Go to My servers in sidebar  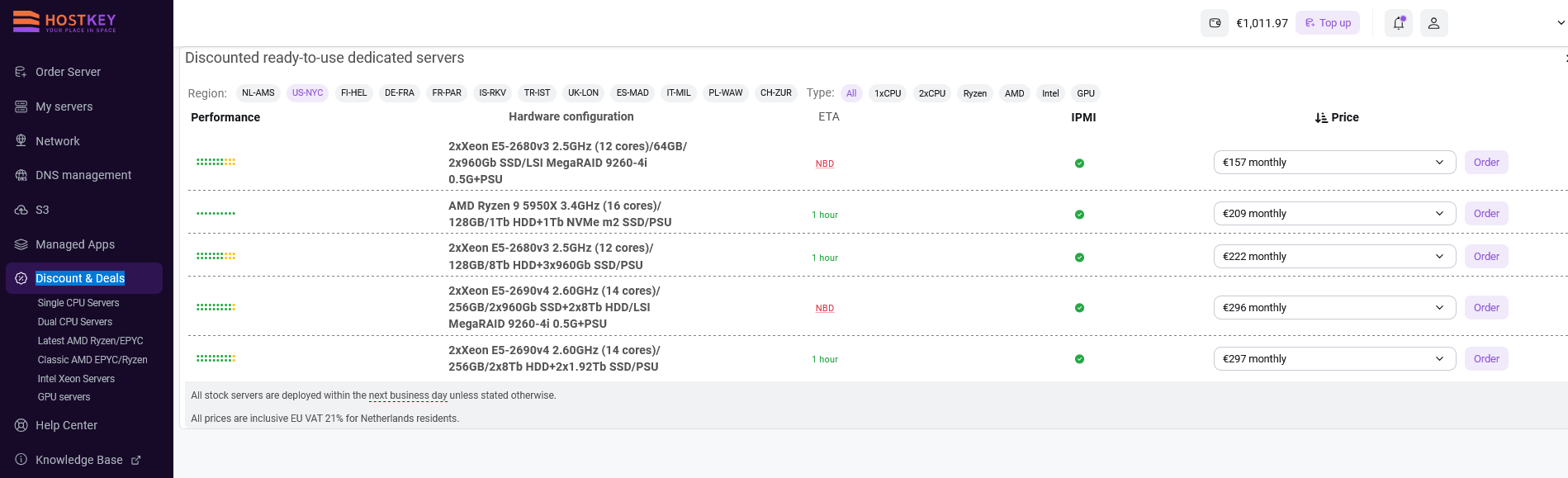(x=64, y=106)
